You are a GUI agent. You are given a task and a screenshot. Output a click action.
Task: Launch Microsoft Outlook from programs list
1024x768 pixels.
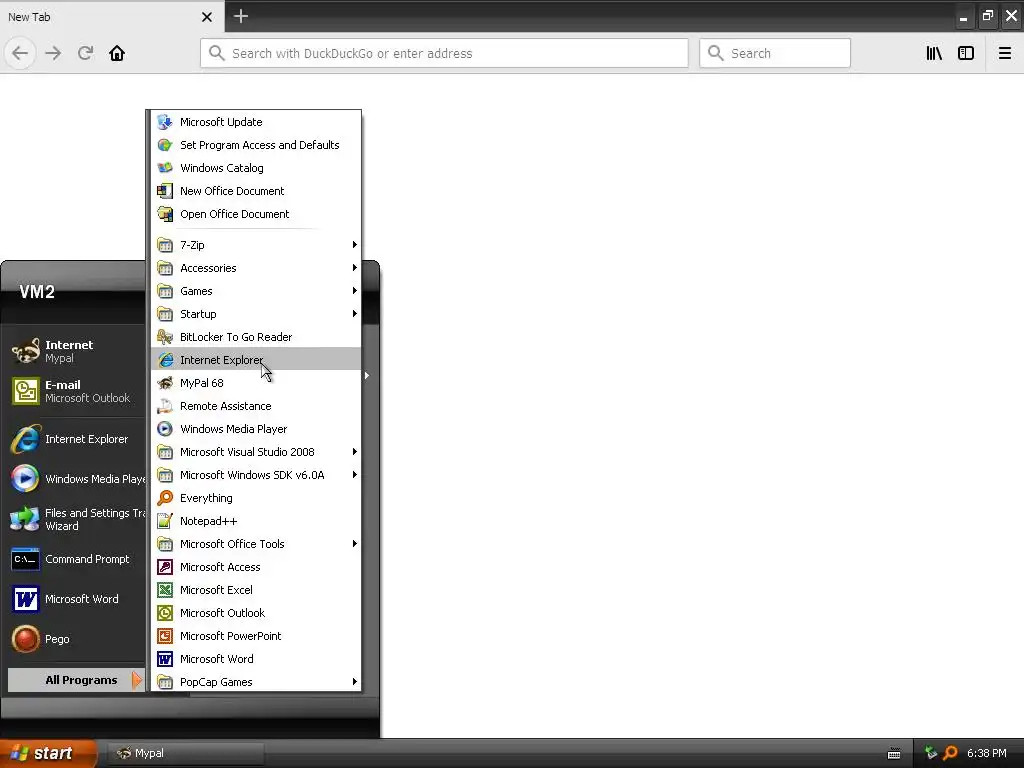pos(256,613)
